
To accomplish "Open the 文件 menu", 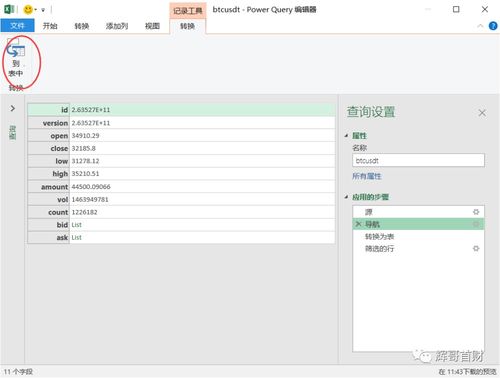I will click(x=17, y=26).
